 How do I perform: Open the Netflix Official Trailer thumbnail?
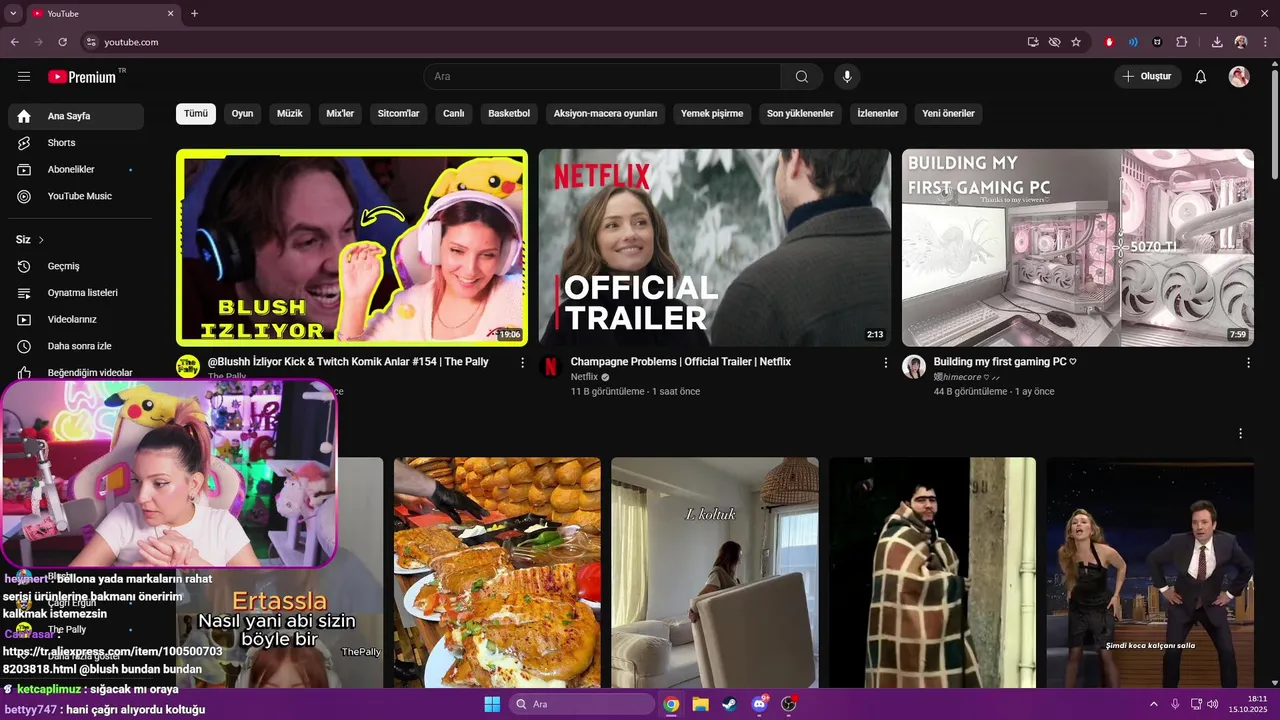click(x=715, y=248)
